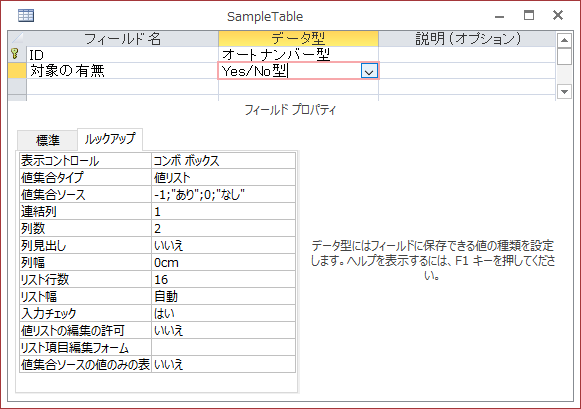Click the リスト項目編集フォーム empty field
The image size is (581, 409).
coord(223,348)
